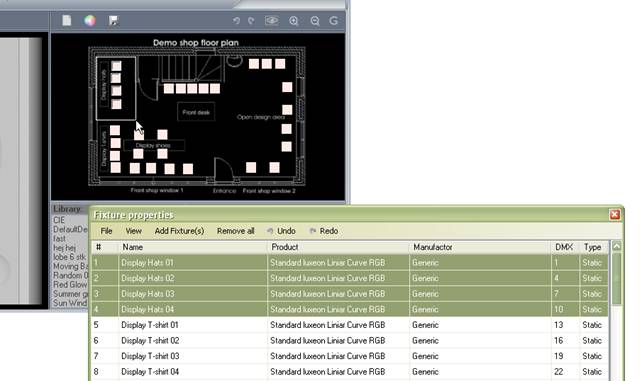The width and height of the screenshot is (642, 381).
Task: Click Undo in Fixture properties toolbar
Action: click(281, 231)
